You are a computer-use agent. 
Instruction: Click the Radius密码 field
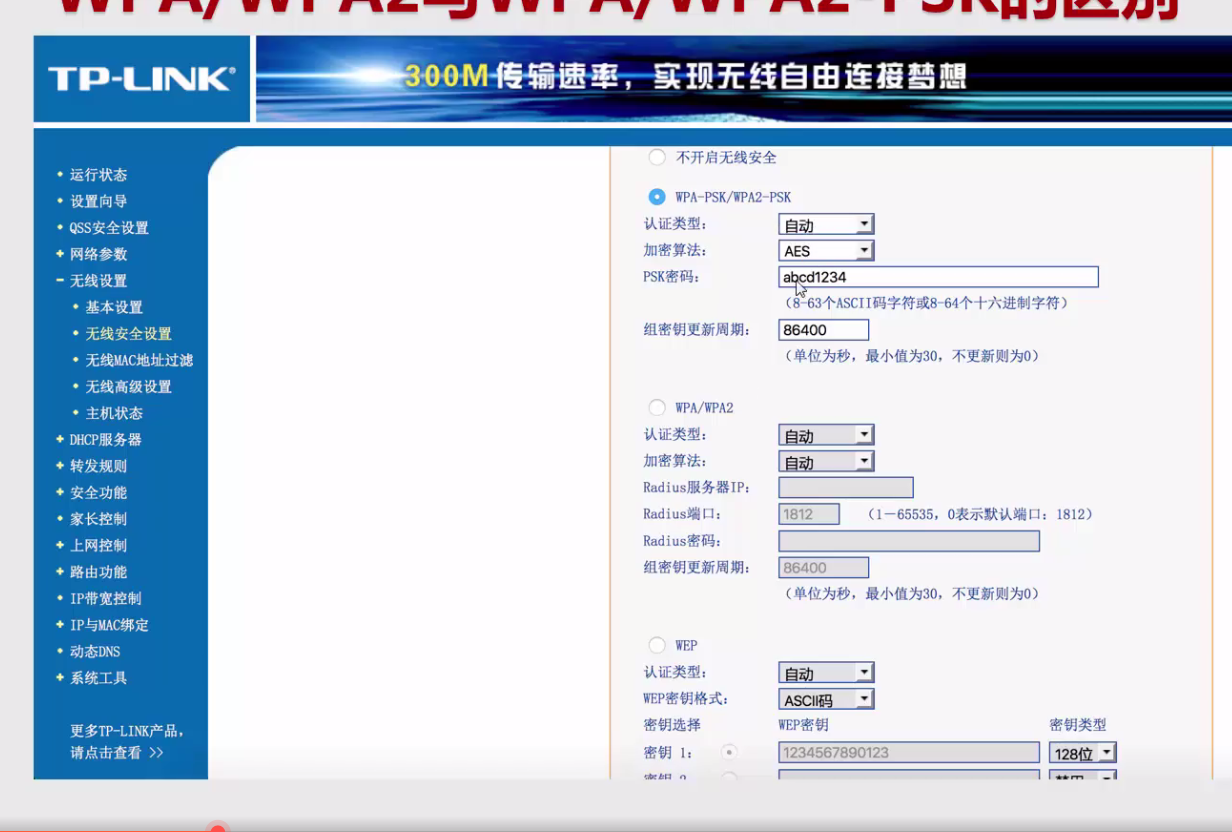909,541
